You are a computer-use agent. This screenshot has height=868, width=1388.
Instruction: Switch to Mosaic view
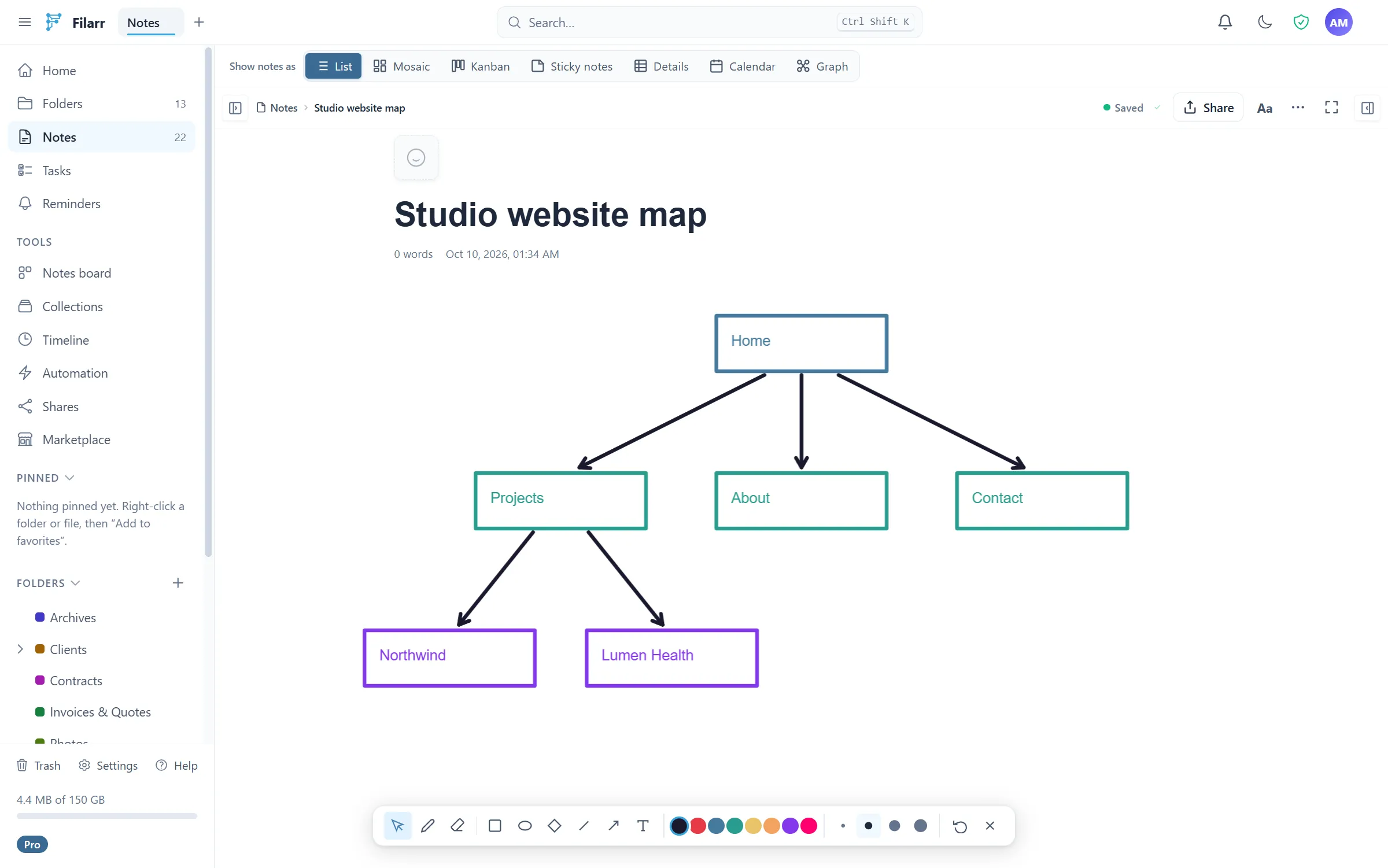click(x=402, y=67)
